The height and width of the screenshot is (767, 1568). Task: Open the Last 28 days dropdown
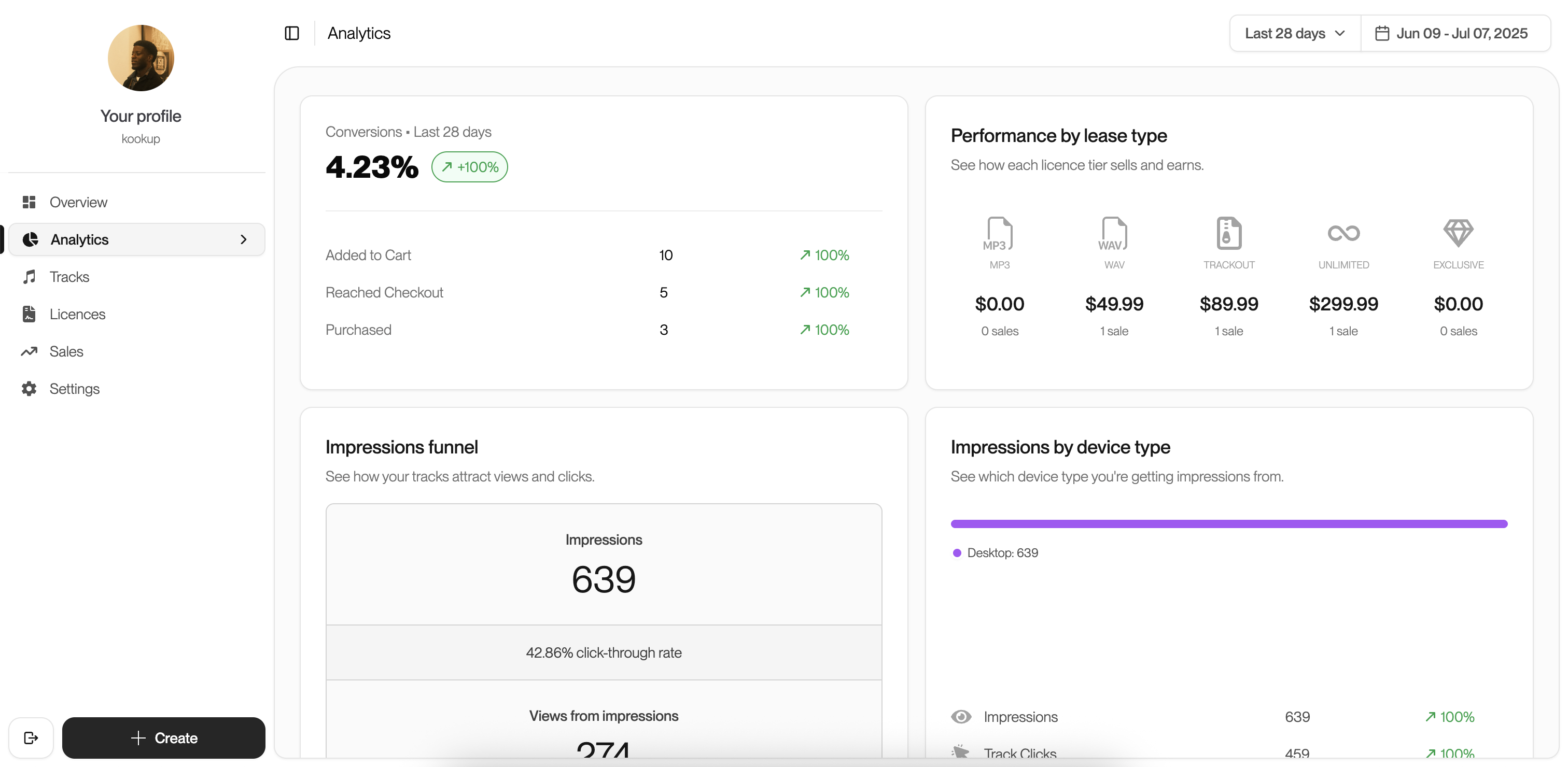click(1295, 33)
